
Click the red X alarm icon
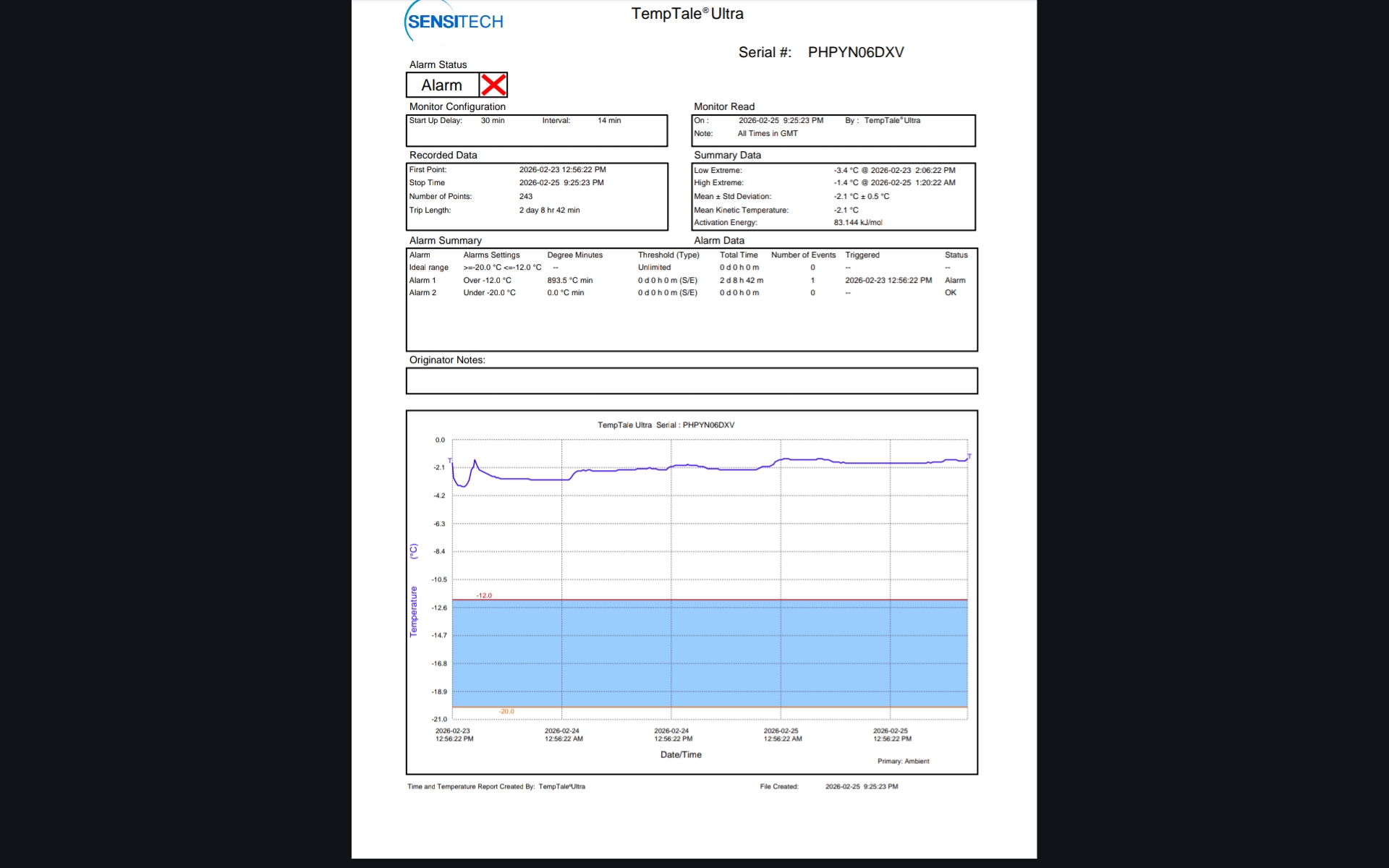493,85
